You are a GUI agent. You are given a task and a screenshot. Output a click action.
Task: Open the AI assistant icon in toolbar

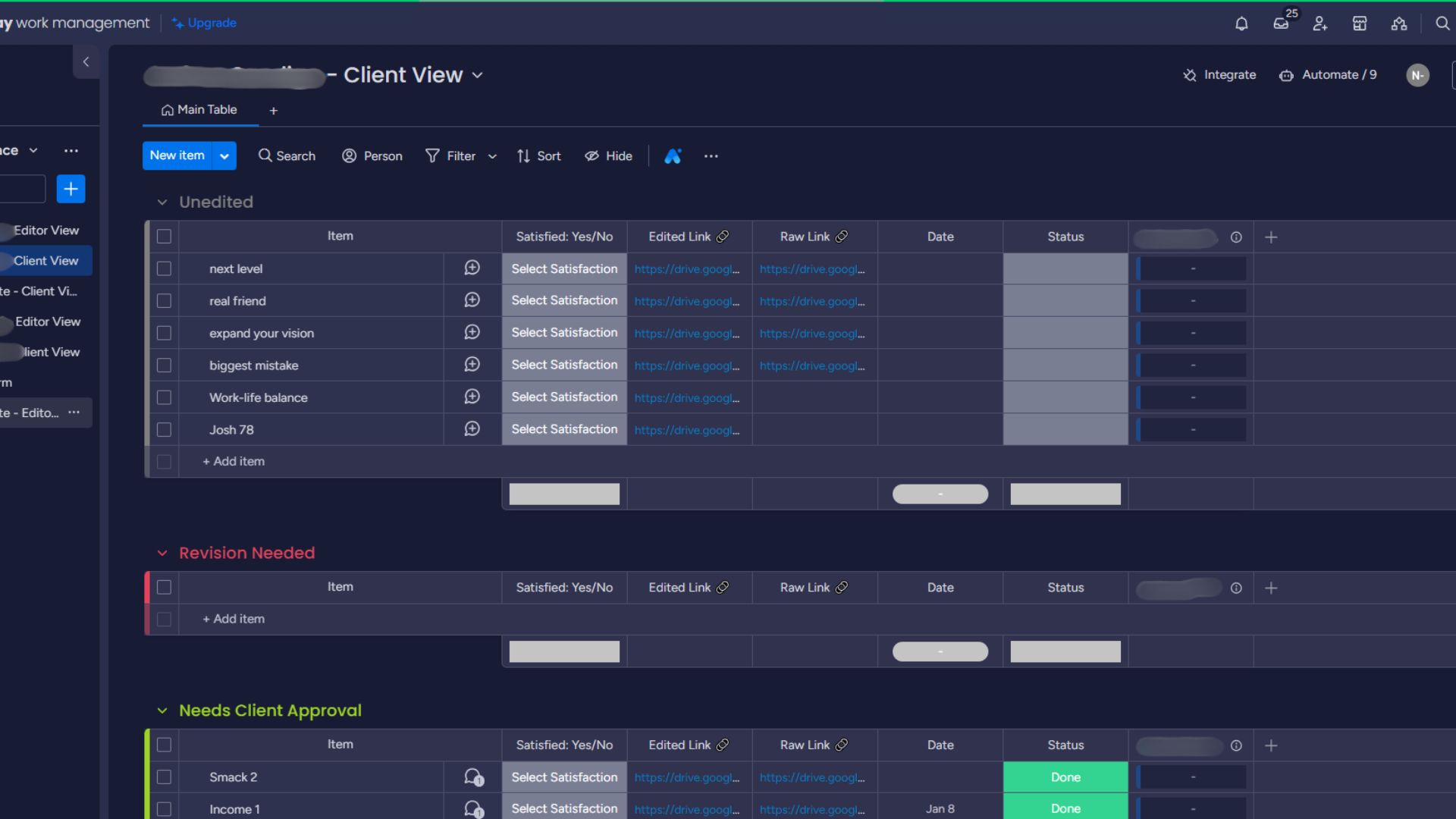(673, 156)
